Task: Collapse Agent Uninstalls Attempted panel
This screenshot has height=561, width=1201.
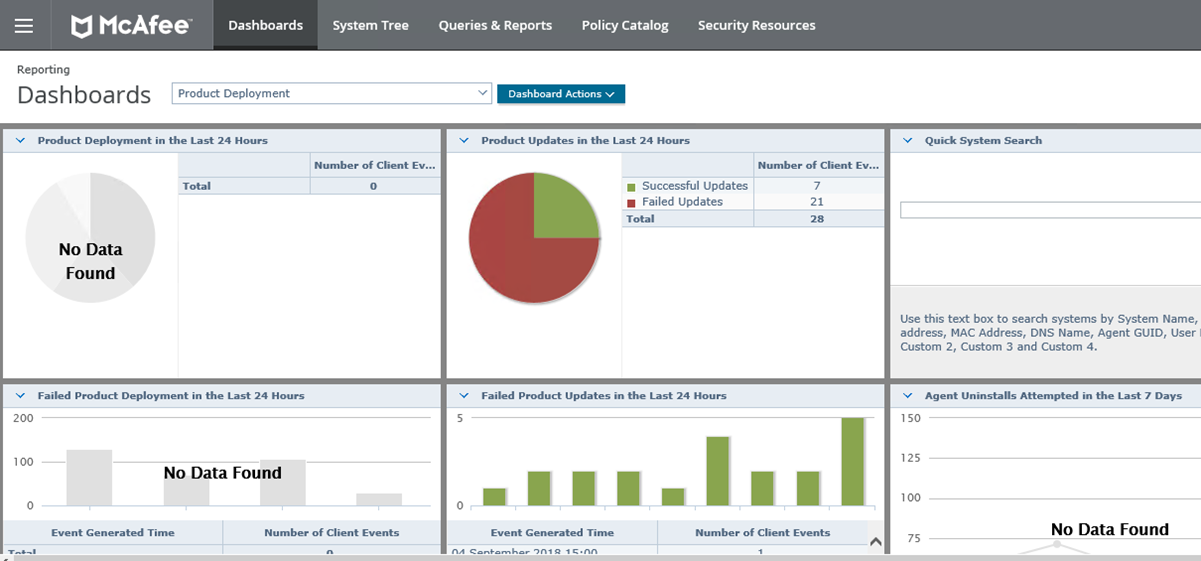Action: click(x=908, y=396)
